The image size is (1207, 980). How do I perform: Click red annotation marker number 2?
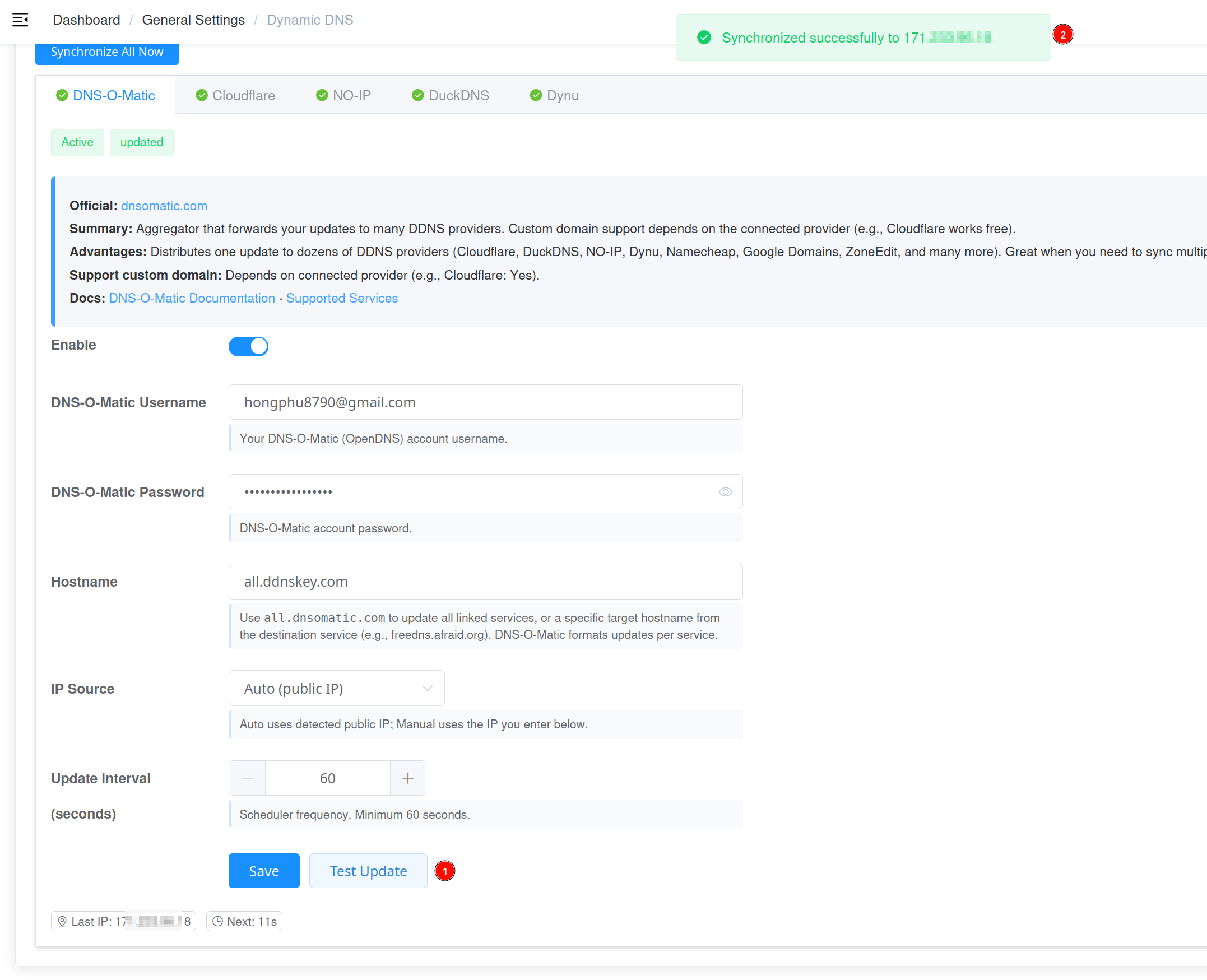tap(1062, 35)
